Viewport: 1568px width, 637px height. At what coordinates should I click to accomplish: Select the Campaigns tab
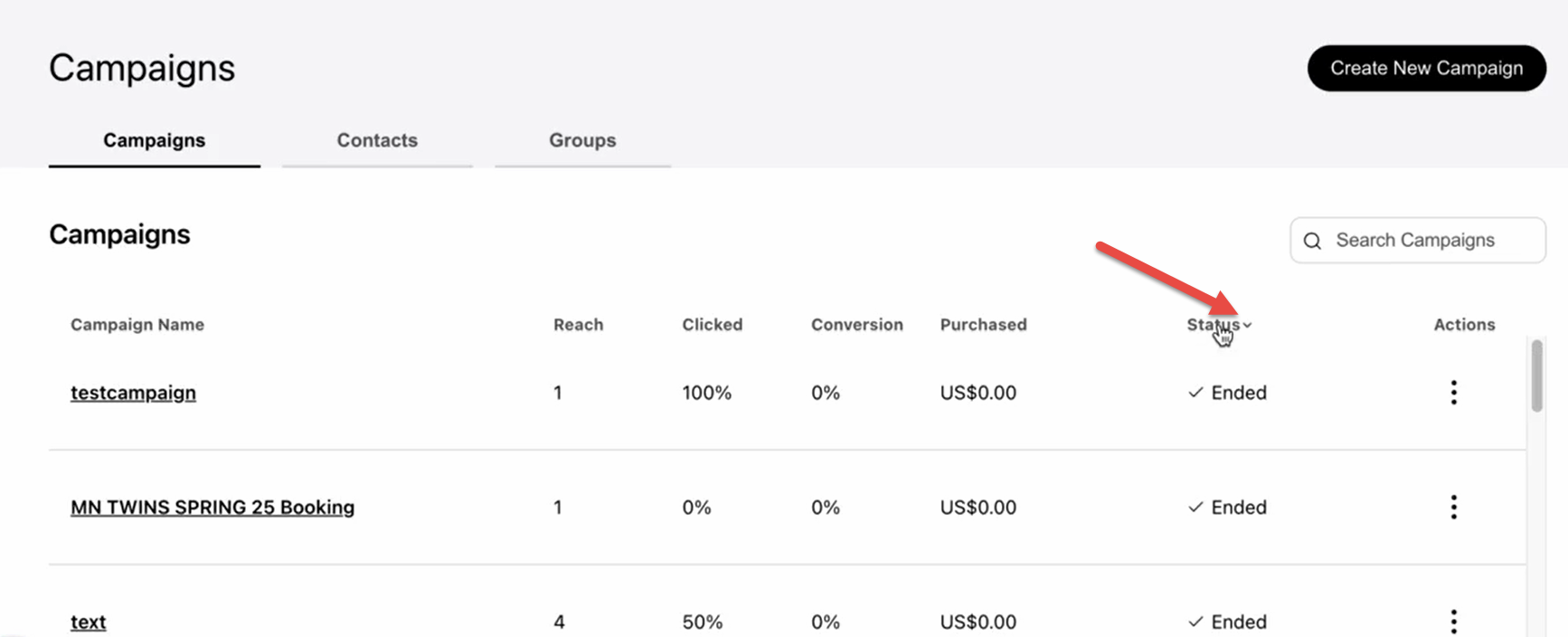[154, 140]
